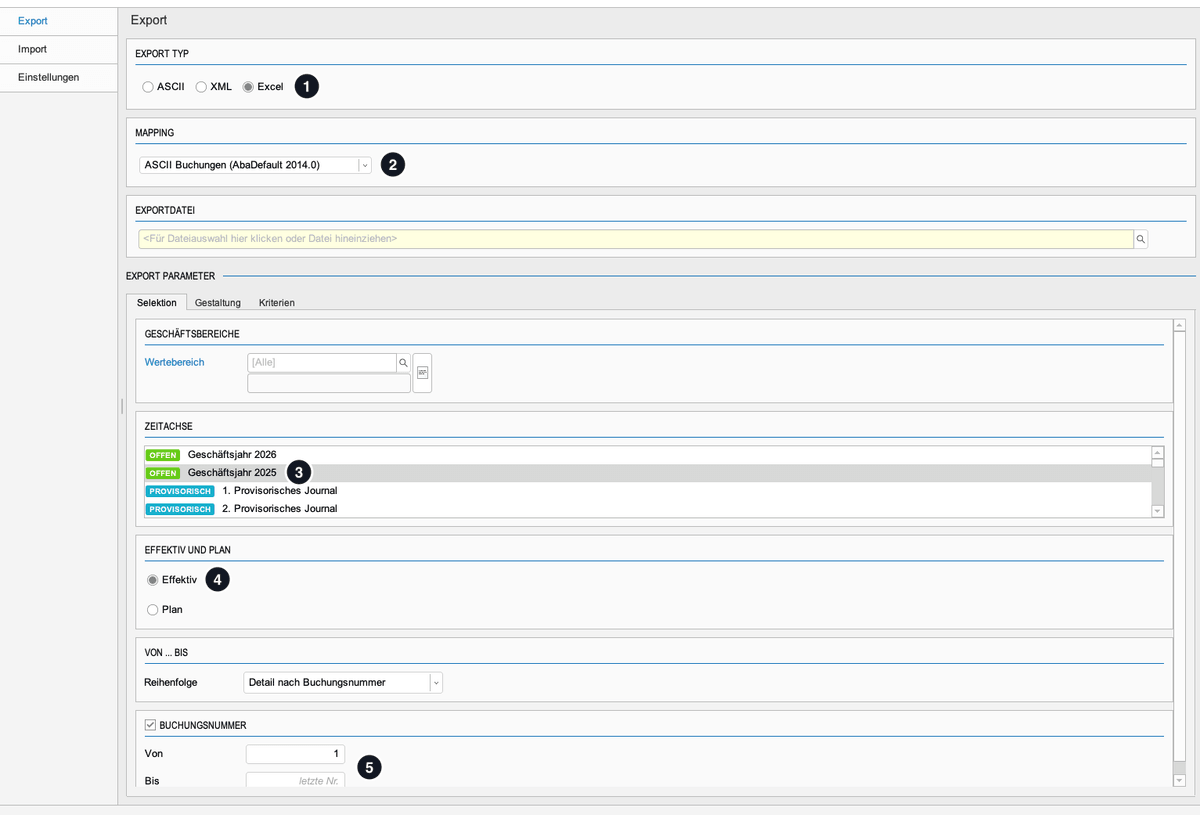Open the file search icon in Exportdatei field
The width and height of the screenshot is (1200, 815).
point(1140,239)
